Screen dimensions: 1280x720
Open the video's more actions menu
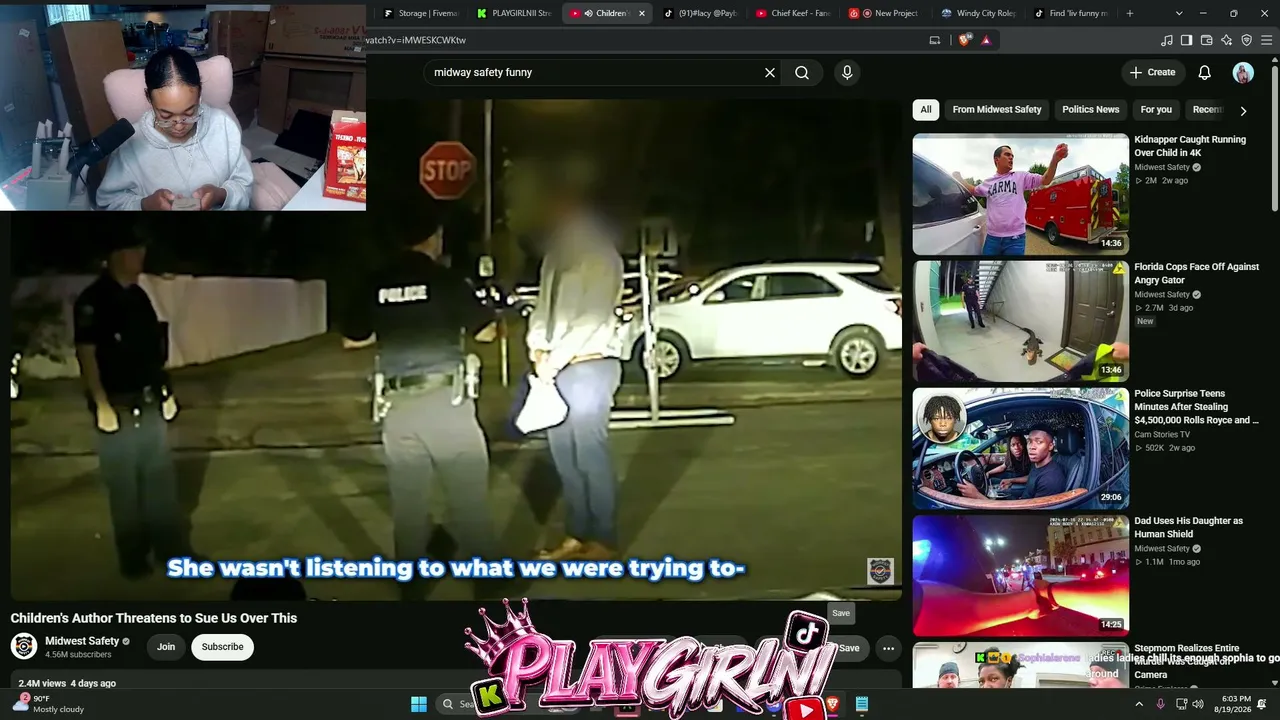point(888,648)
